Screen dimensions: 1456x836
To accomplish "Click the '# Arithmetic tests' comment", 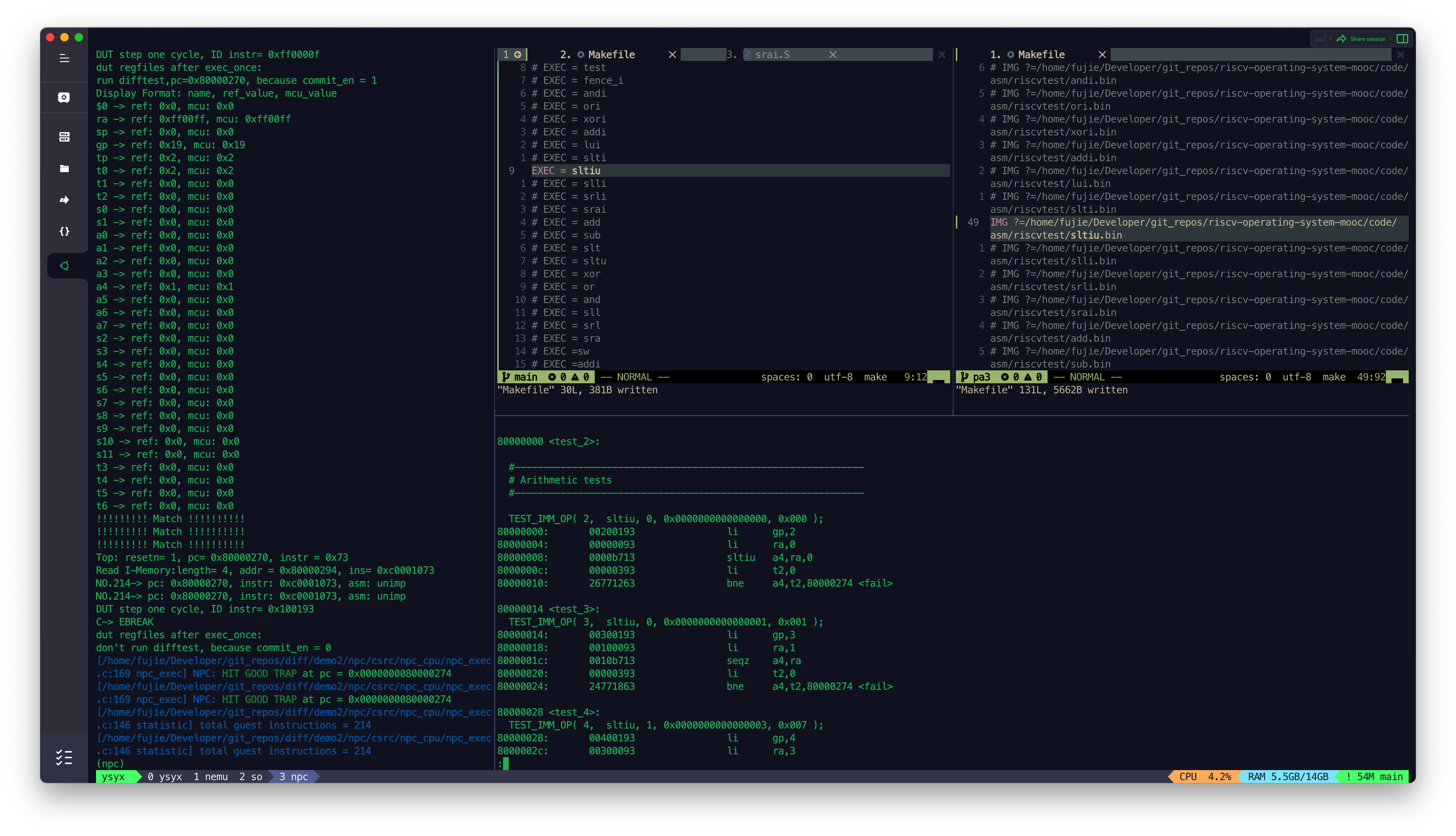I will click(560, 480).
